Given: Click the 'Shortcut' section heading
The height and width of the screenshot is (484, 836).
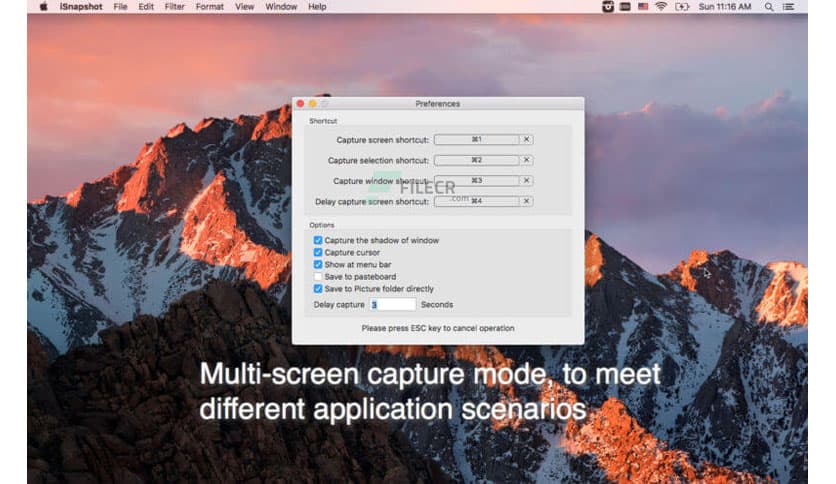Looking at the screenshot, I should (x=323, y=121).
